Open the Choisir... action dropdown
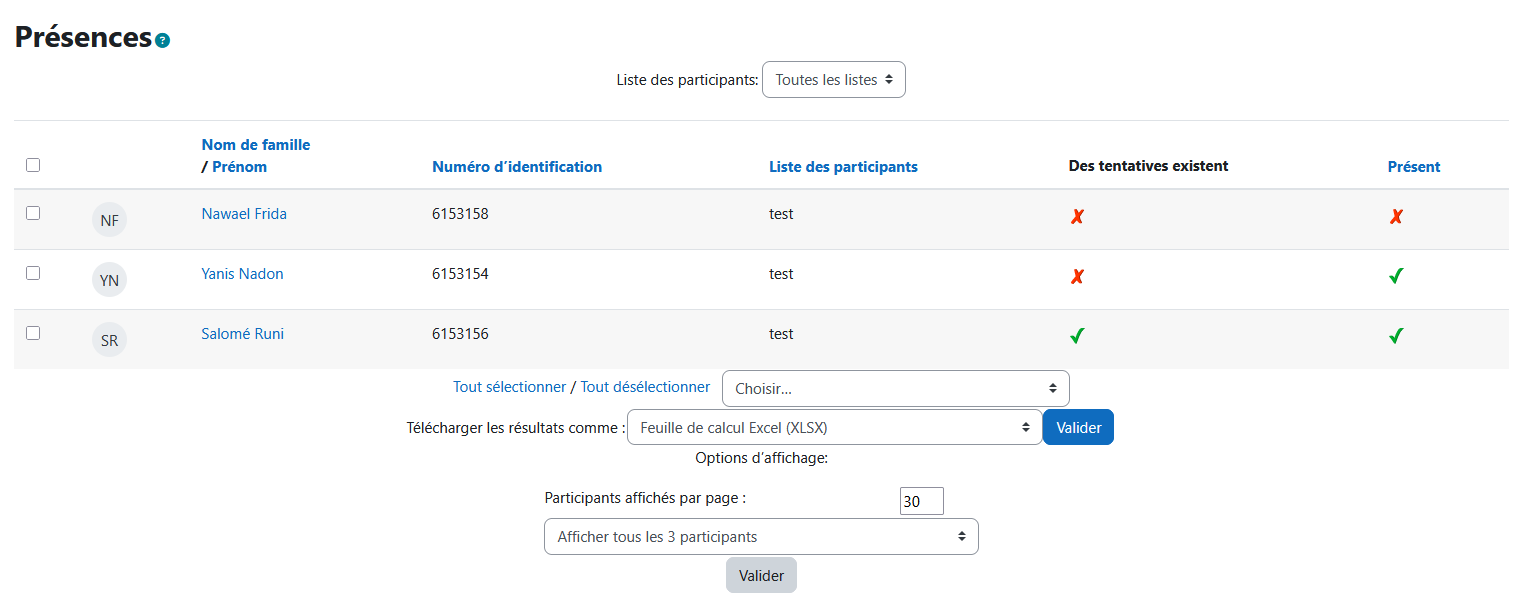This screenshot has height=603, width=1521. (896, 388)
